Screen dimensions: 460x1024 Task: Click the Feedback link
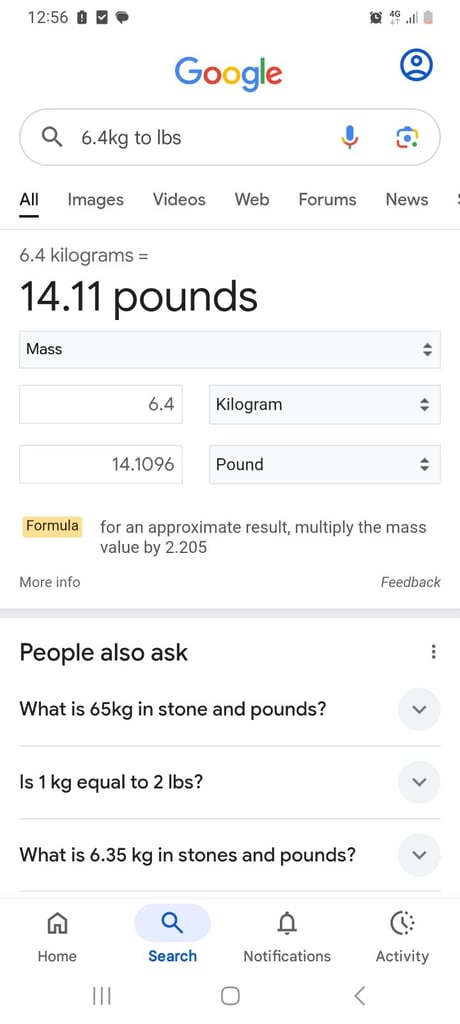[x=410, y=582]
